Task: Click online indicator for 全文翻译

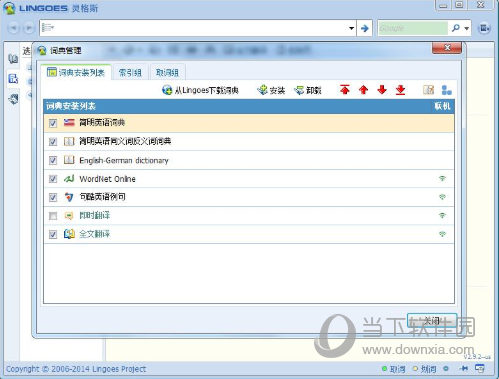Action: pos(442,234)
